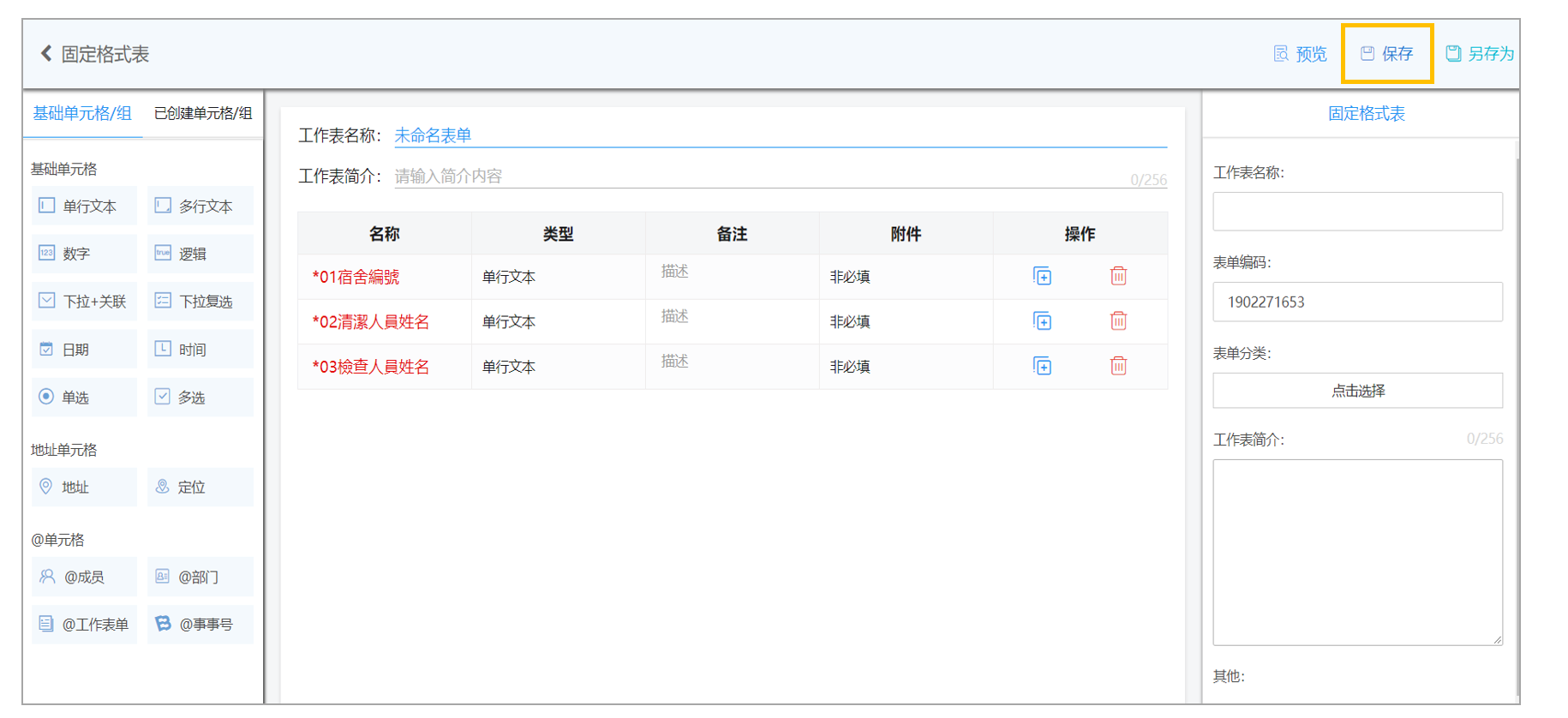Click 非必填 in the 03檢查人員姓名 row

(x=850, y=367)
